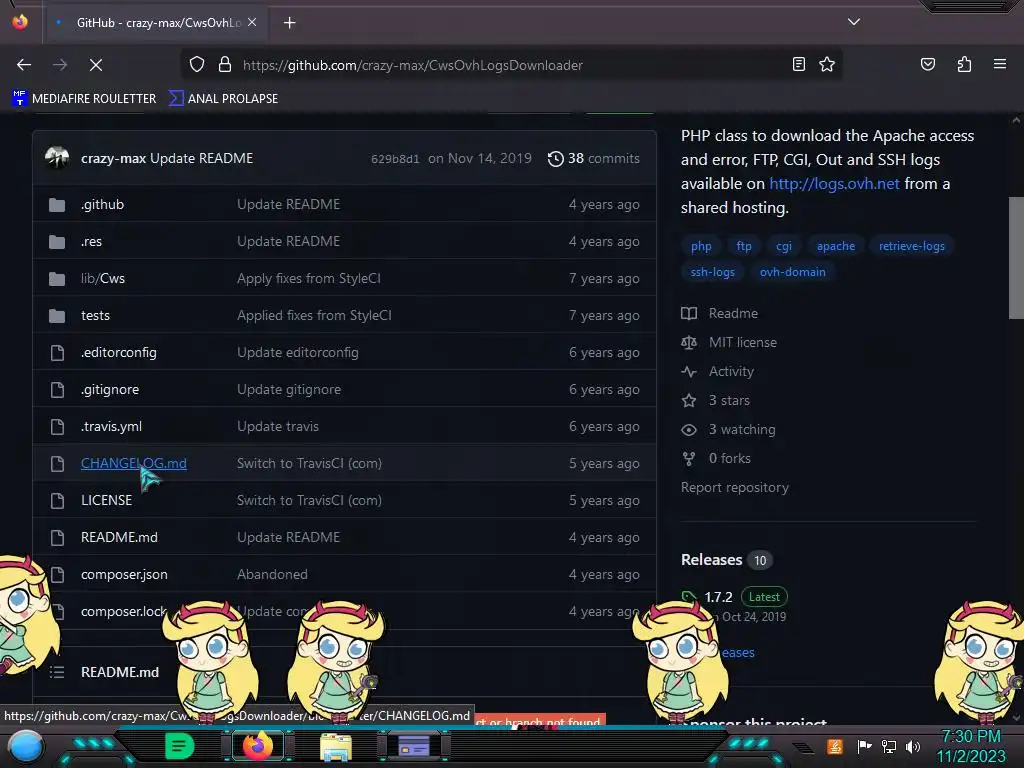Open the .res folder
1024x768 pixels.
91,242
